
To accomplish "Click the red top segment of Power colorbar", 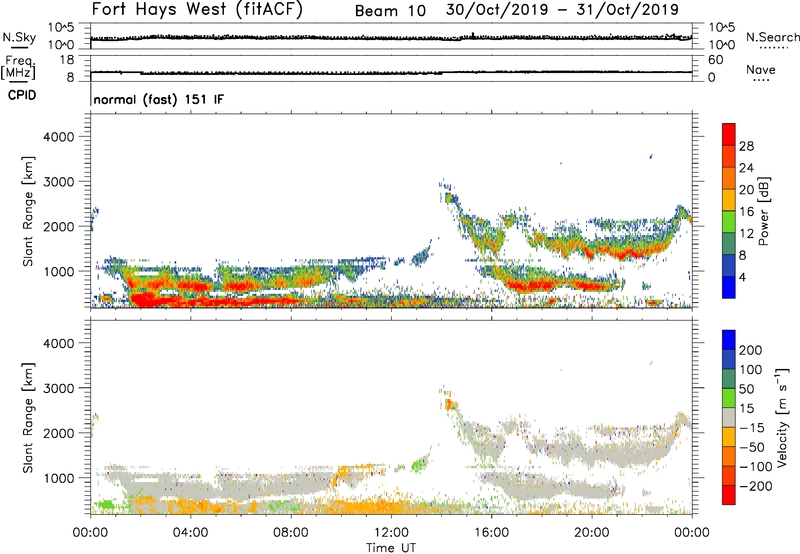I will (x=729, y=134).
